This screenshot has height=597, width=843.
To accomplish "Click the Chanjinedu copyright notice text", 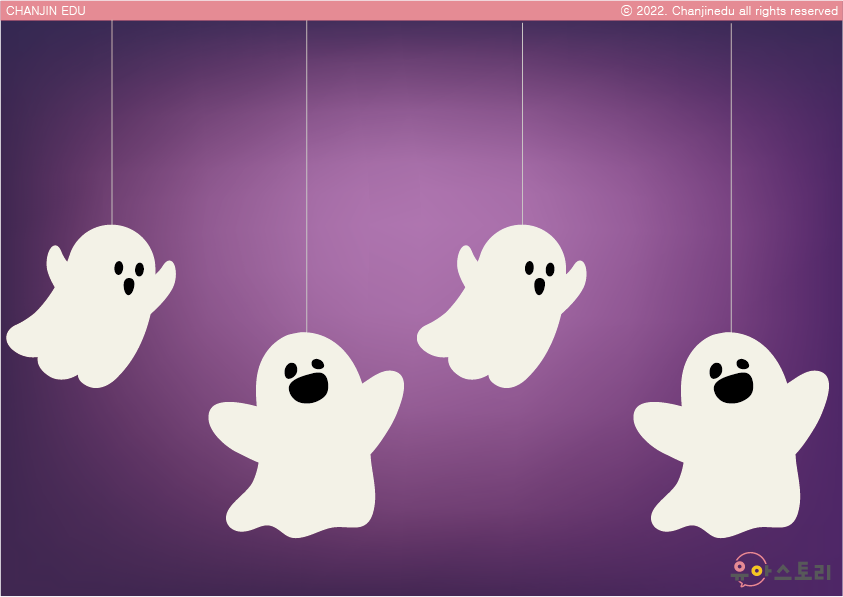I will coord(729,11).
